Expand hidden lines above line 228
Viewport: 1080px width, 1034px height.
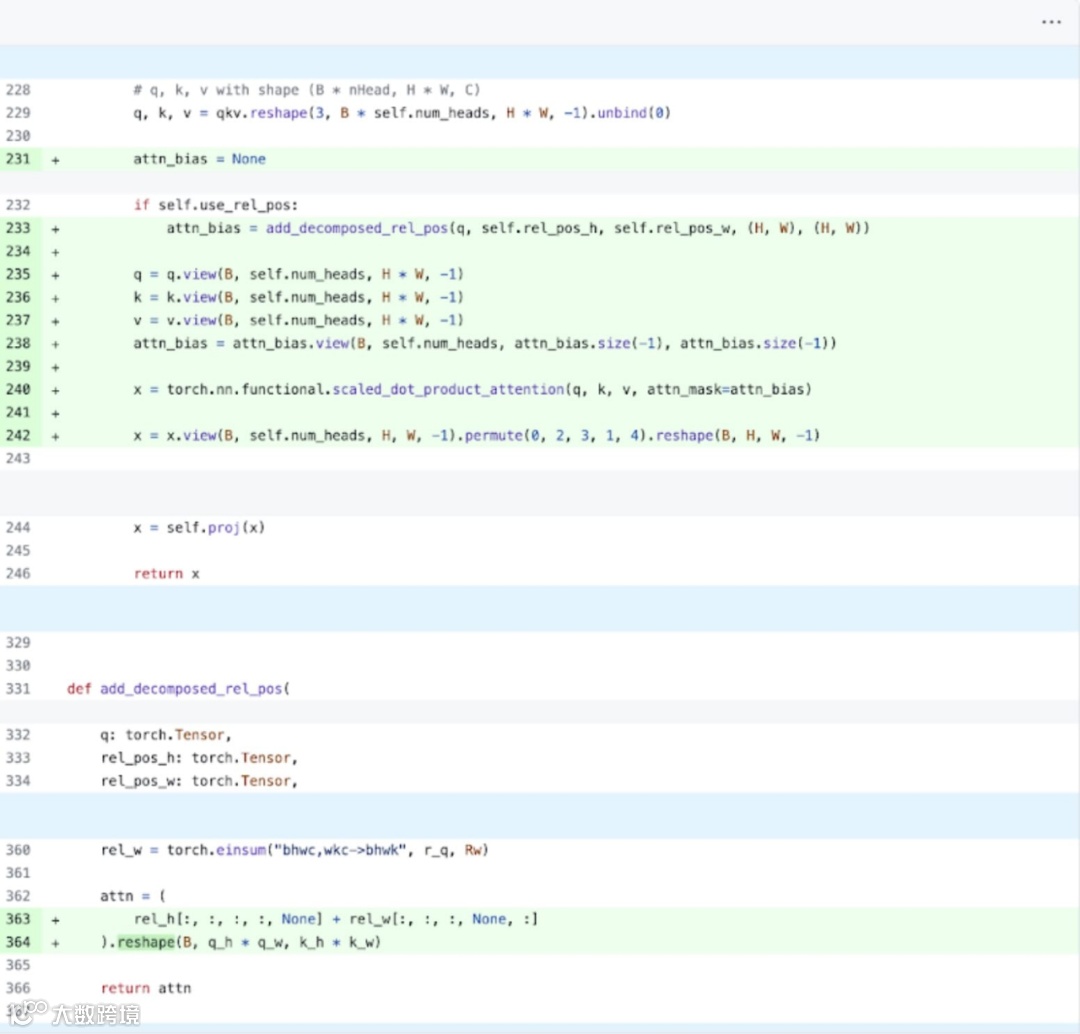pyautogui.click(x=540, y=62)
